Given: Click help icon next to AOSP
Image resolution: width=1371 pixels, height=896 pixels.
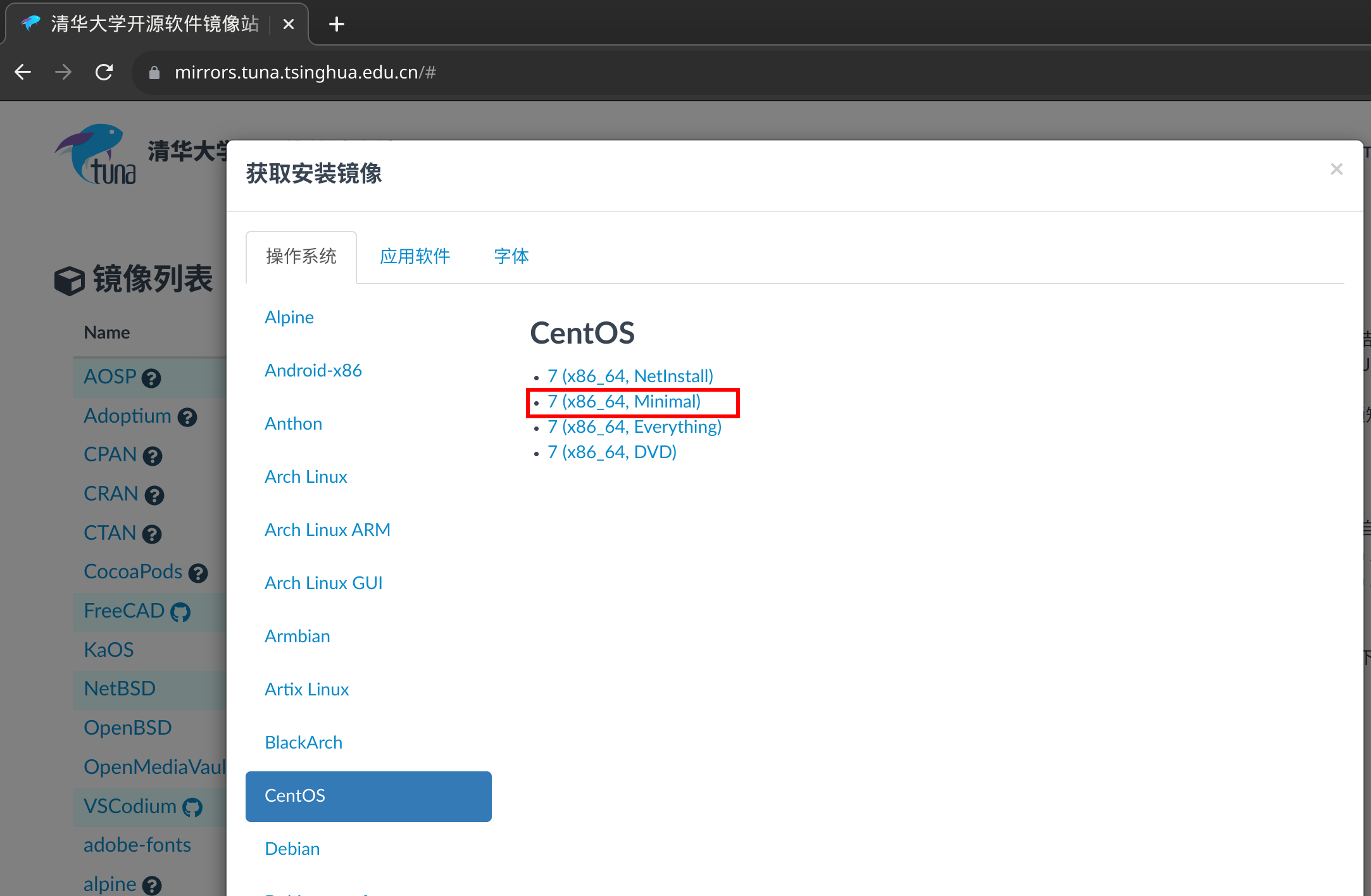Looking at the screenshot, I should click(151, 378).
